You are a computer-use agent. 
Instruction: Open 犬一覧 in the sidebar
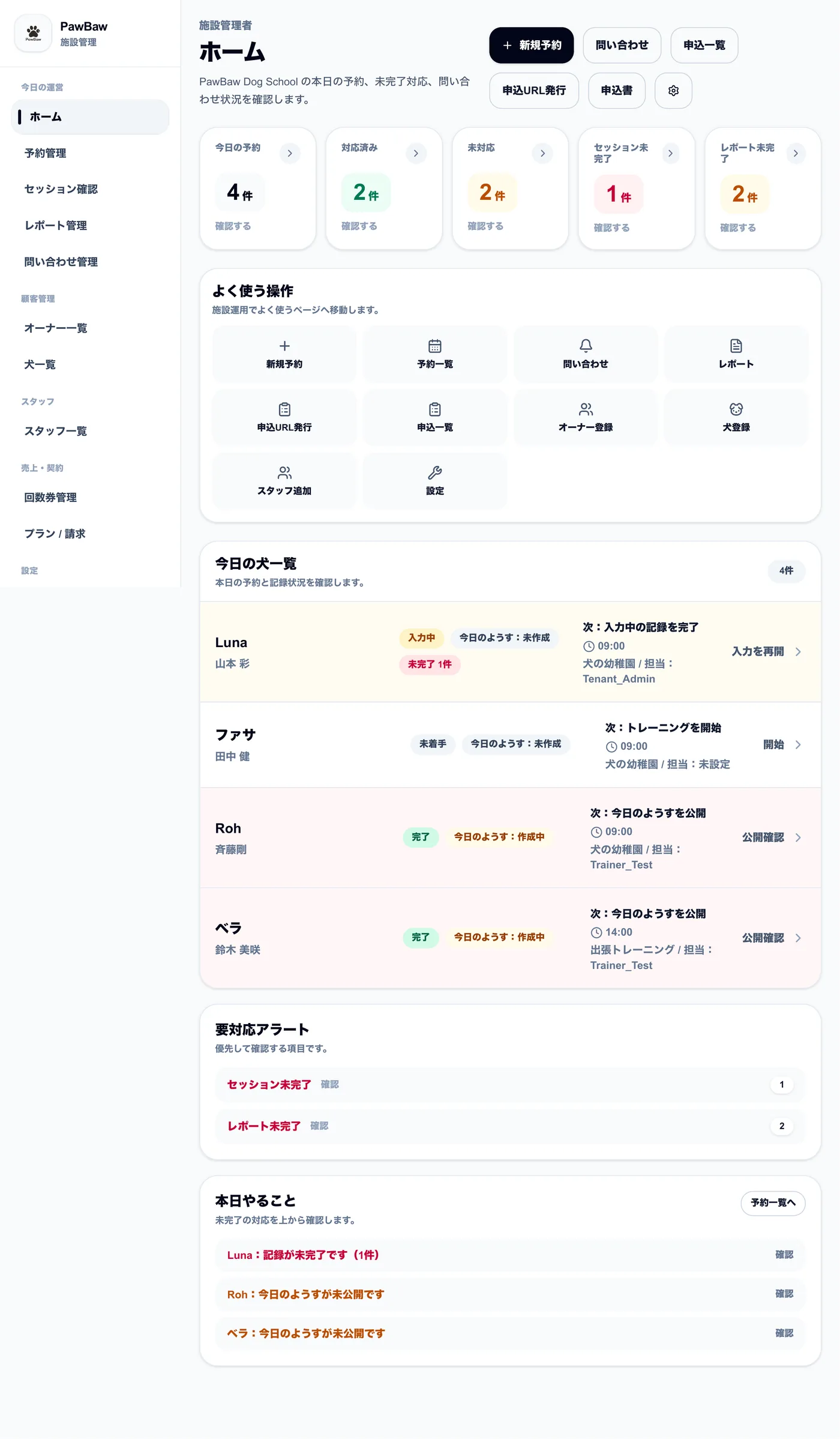[90, 364]
